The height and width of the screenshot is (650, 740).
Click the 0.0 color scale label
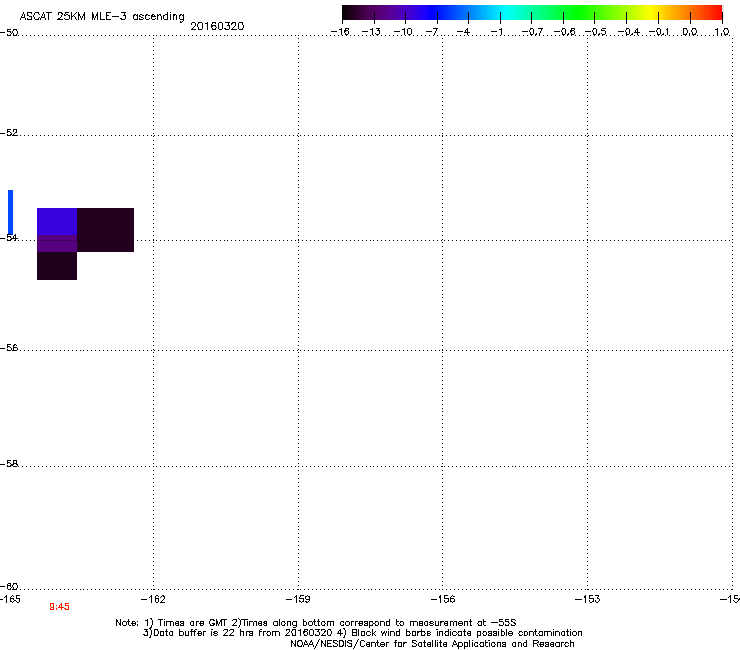click(690, 32)
